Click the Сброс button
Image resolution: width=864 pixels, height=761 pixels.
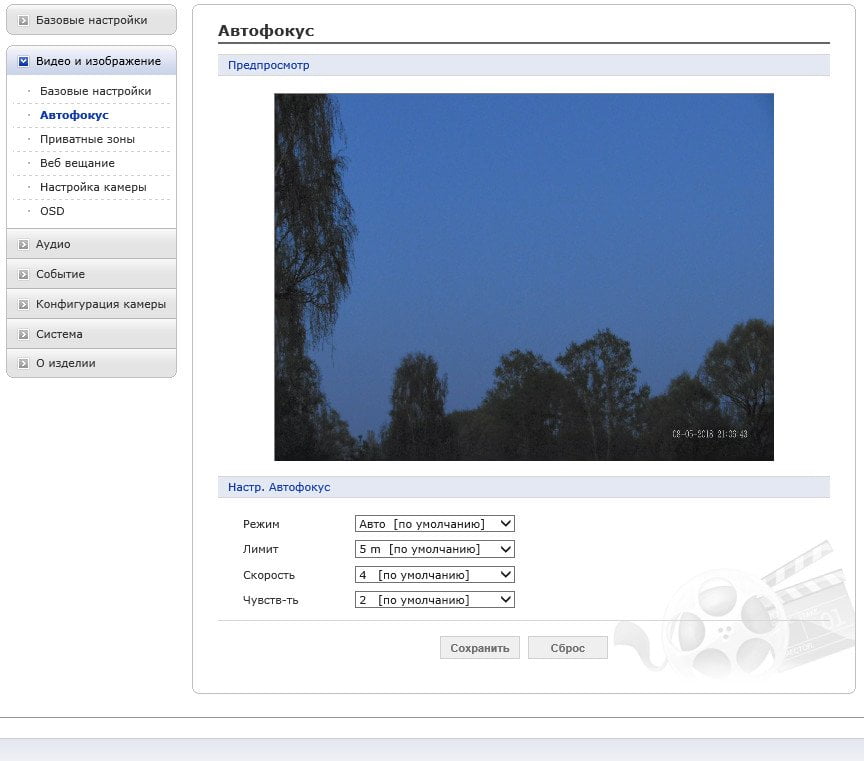pos(568,648)
